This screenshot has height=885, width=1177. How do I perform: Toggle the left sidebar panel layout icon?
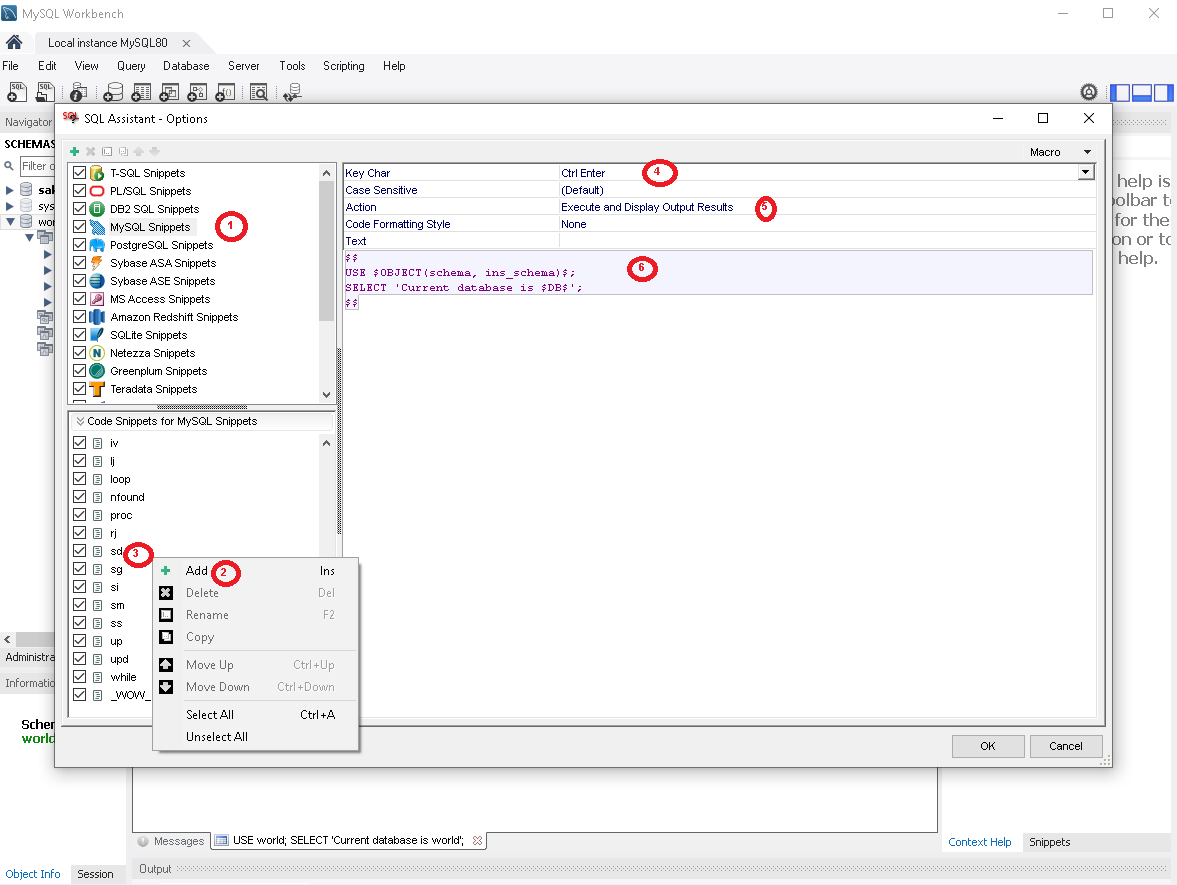point(1120,92)
